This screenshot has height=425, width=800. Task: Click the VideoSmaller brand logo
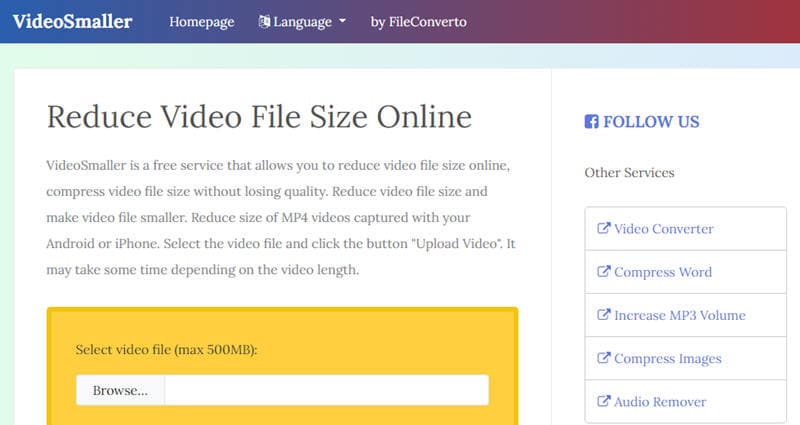click(72, 21)
